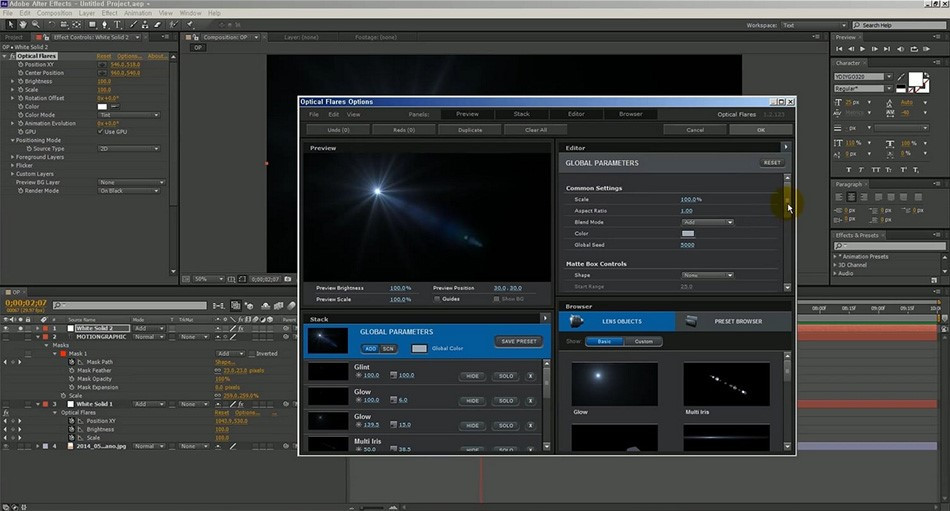
Task: Open the Source Type dropdown
Action: click(129, 149)
